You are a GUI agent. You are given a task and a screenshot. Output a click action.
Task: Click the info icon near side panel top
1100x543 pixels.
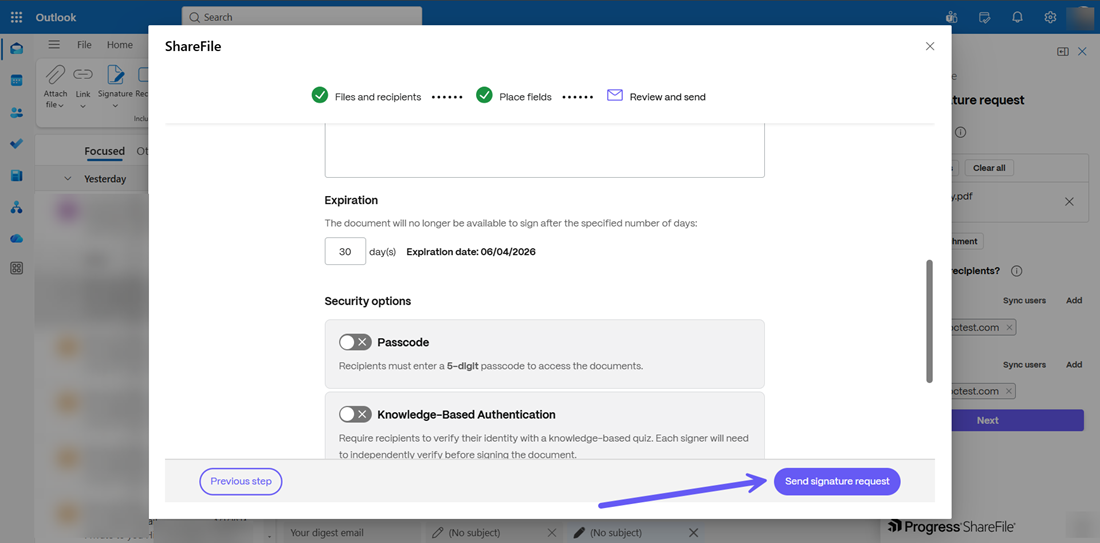coord(961,132)
